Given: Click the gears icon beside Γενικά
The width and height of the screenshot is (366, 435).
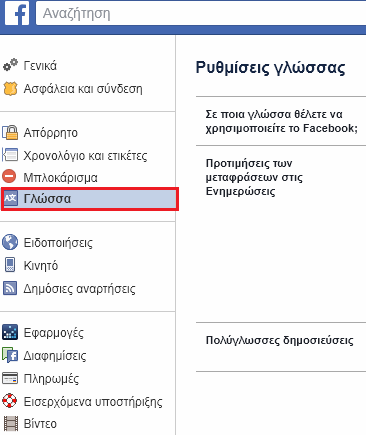Looking at the screenshot, I should 10,65.
